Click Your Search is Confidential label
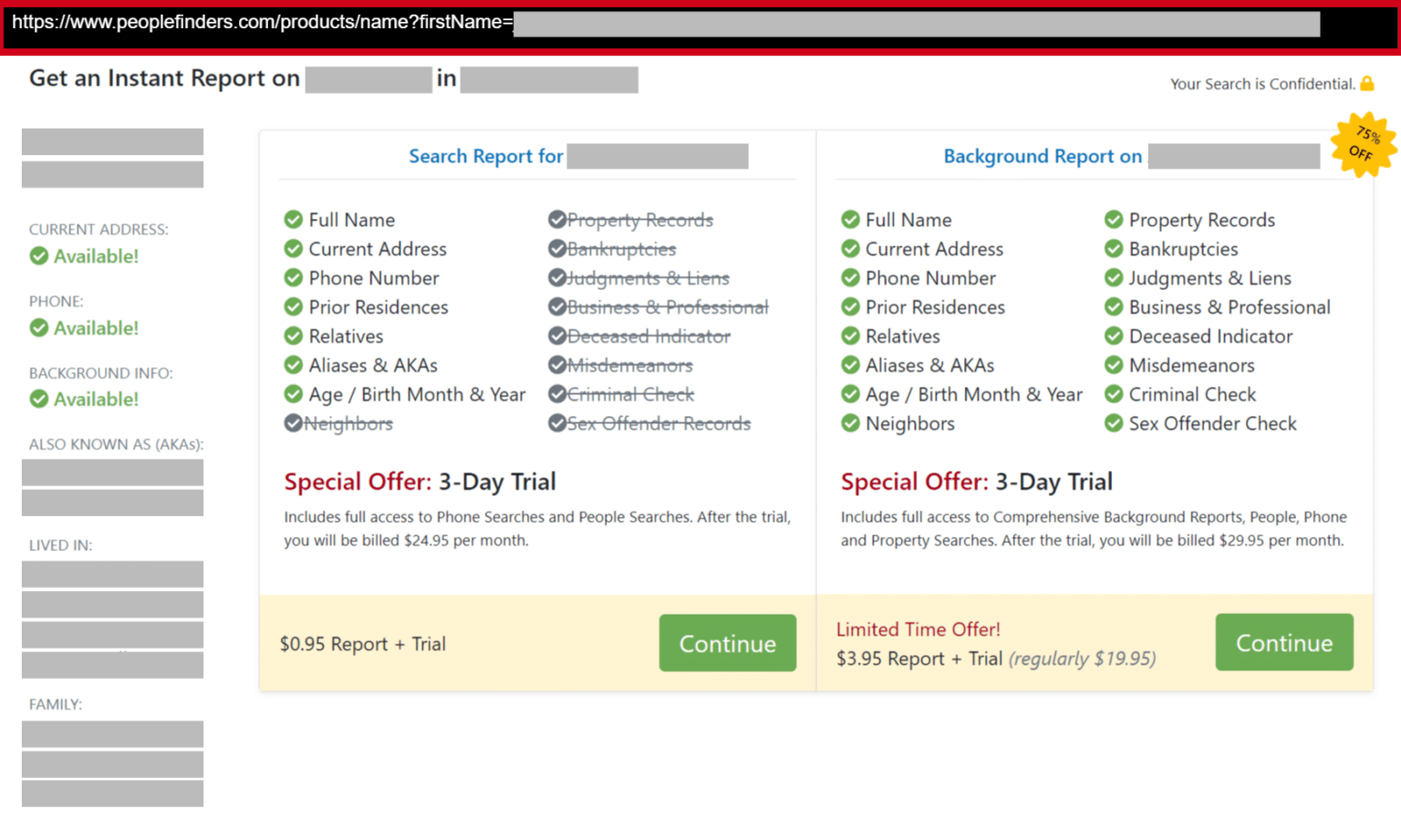 click(1262, 83)
